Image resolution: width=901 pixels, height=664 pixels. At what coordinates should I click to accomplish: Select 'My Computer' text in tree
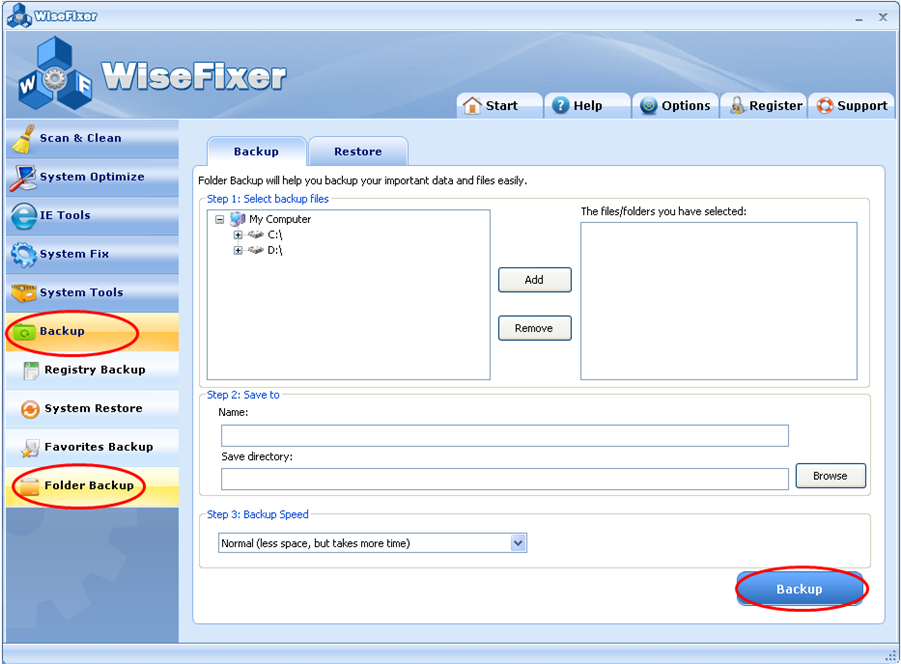tap(280, 219)
